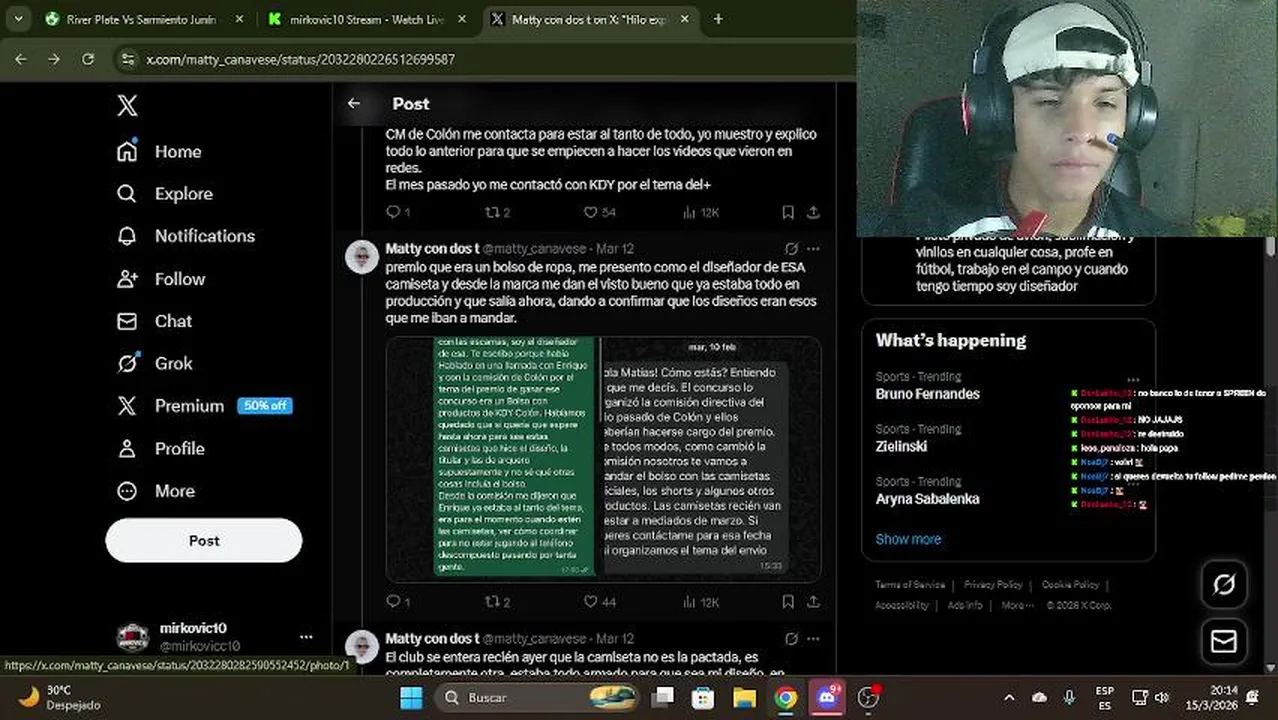The height and width of the screenshot is (720, 1278).
Task: Bookmark the tweet with 44 likes
Action: point(788,602)
